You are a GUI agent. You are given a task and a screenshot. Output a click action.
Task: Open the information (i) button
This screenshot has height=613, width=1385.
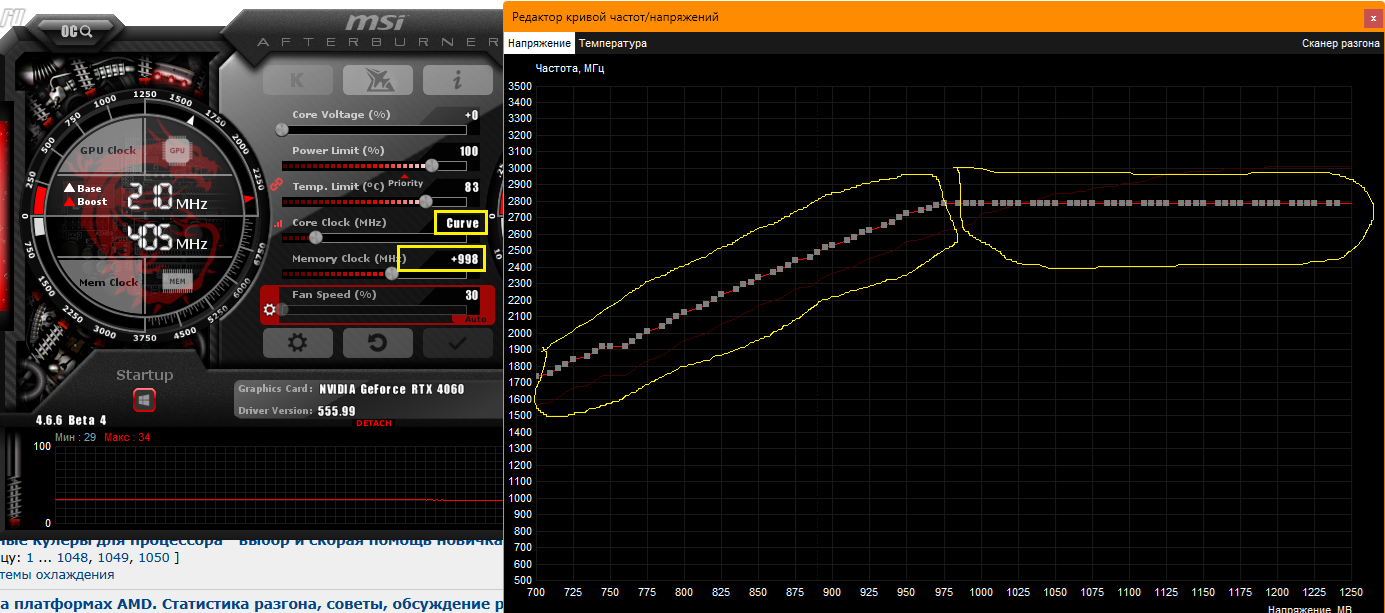pos(457,80)
